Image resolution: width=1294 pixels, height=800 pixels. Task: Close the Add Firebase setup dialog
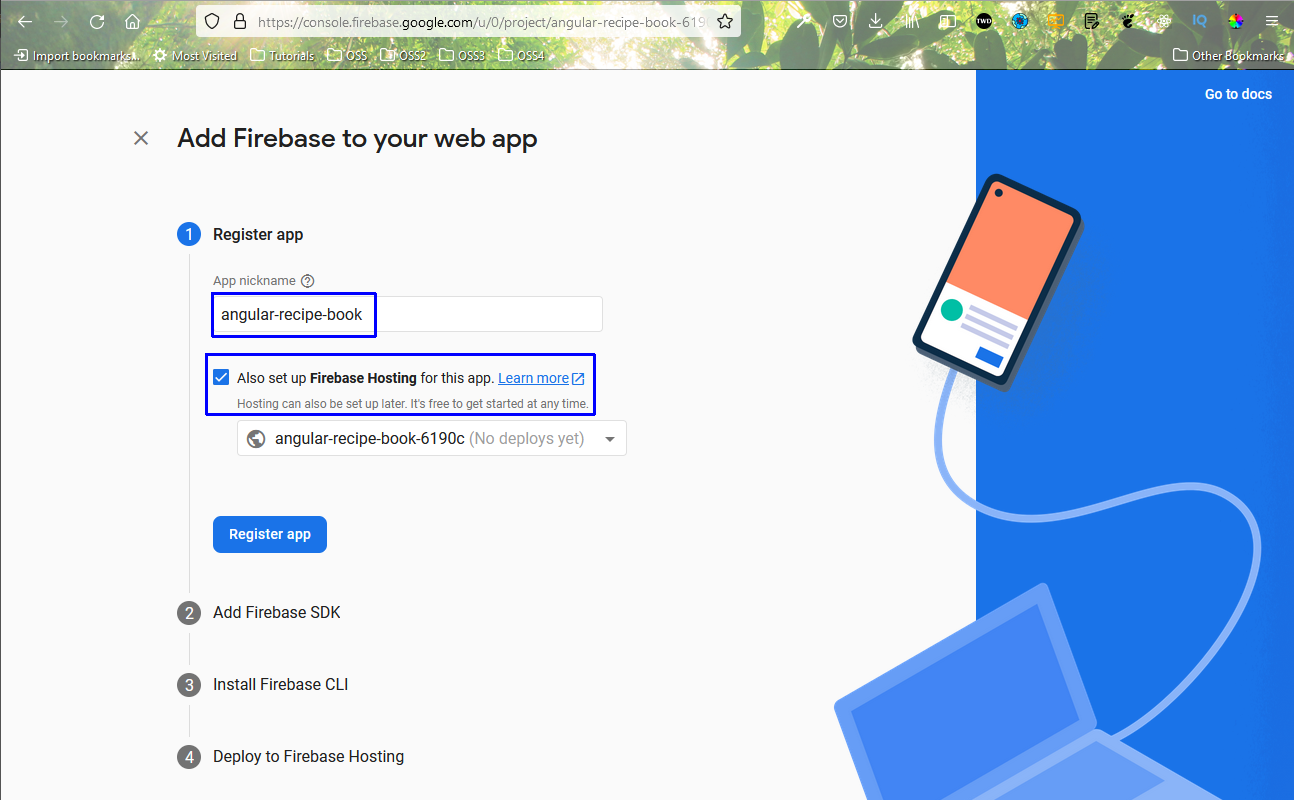pos(141,138)
